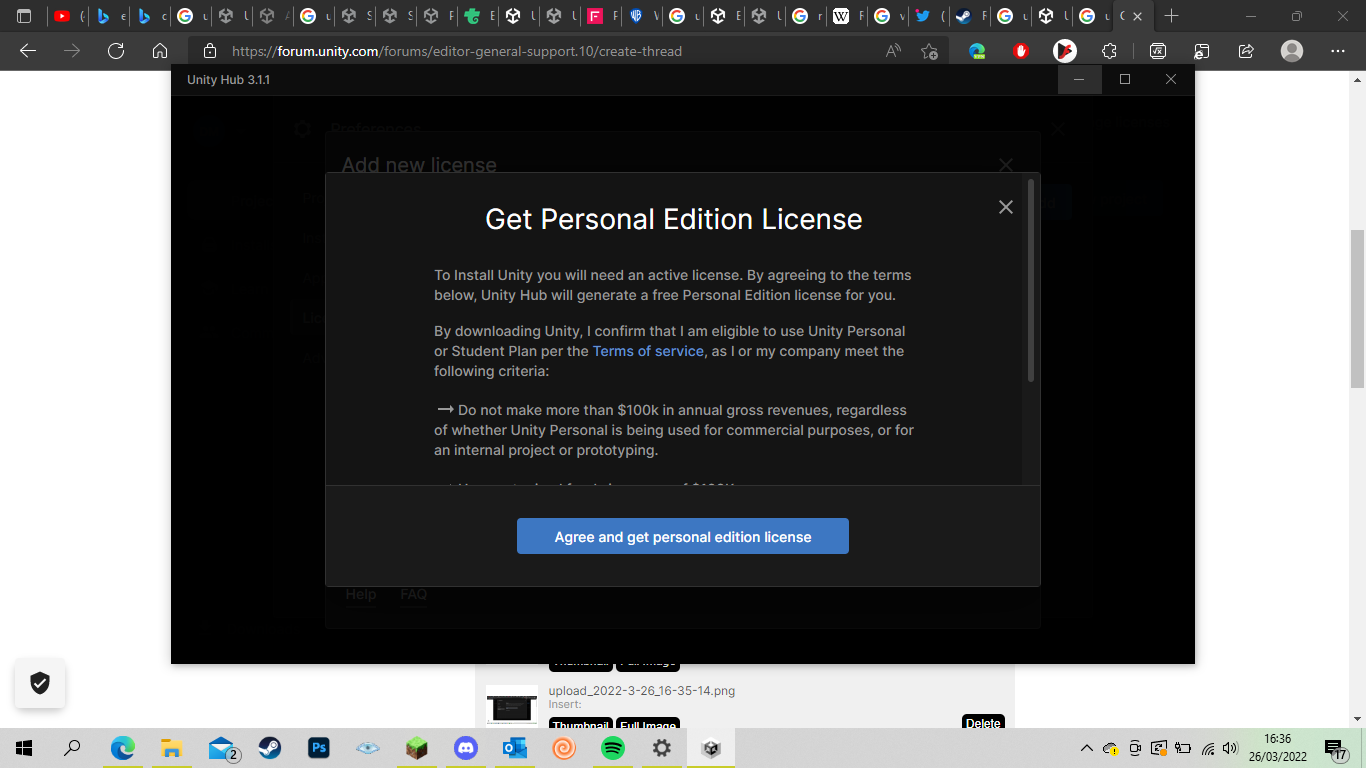Open the red play-button extension

1064,51
